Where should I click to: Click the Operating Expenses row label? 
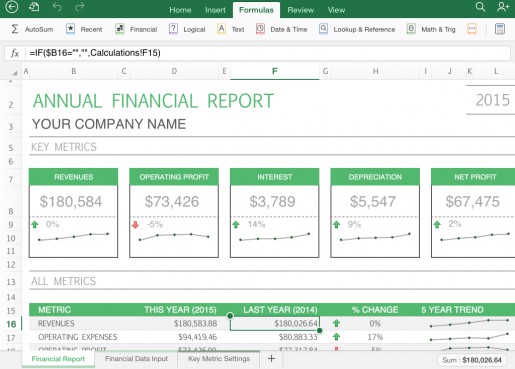[x=78, y=337]
